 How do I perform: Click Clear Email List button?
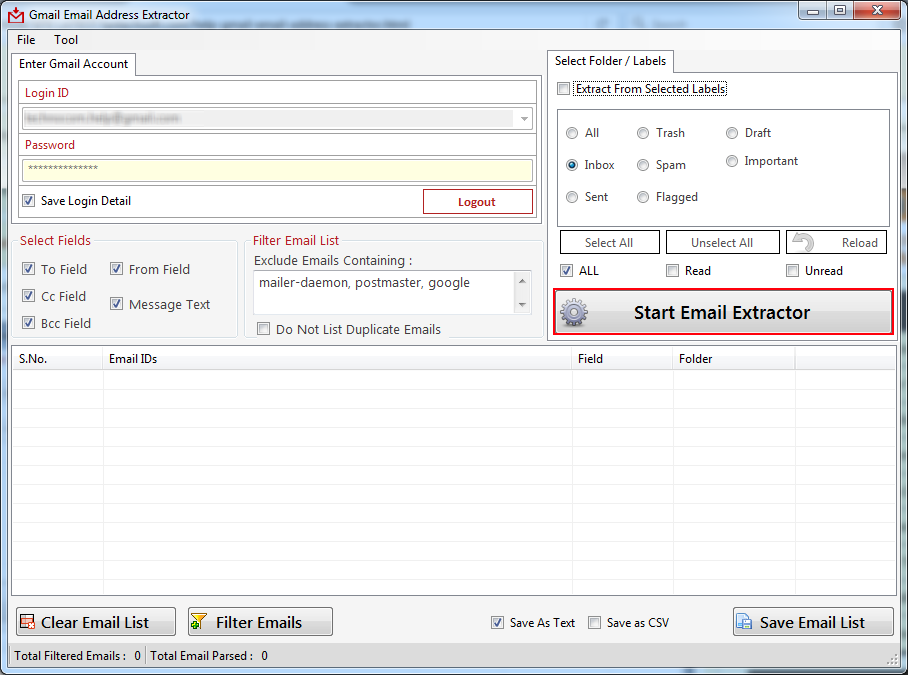96,622
